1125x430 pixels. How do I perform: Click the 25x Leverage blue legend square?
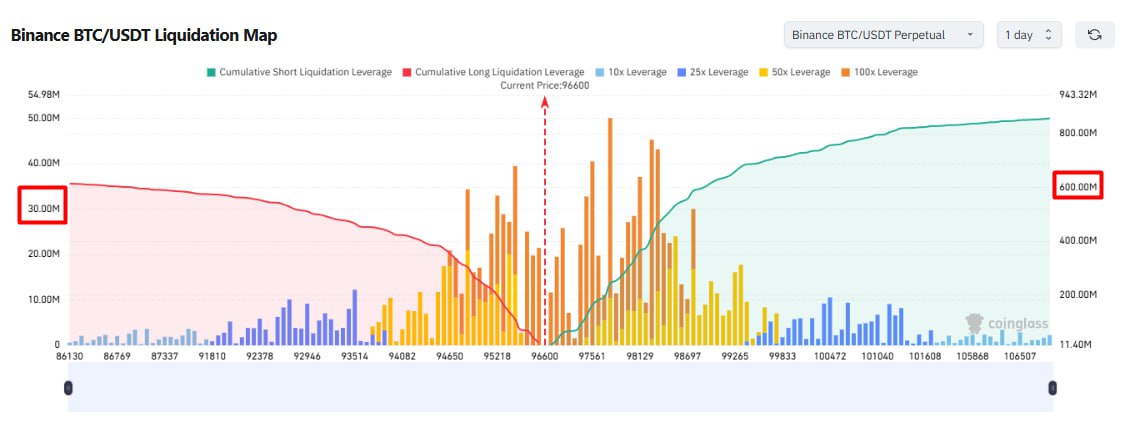(x=683, y=72)
